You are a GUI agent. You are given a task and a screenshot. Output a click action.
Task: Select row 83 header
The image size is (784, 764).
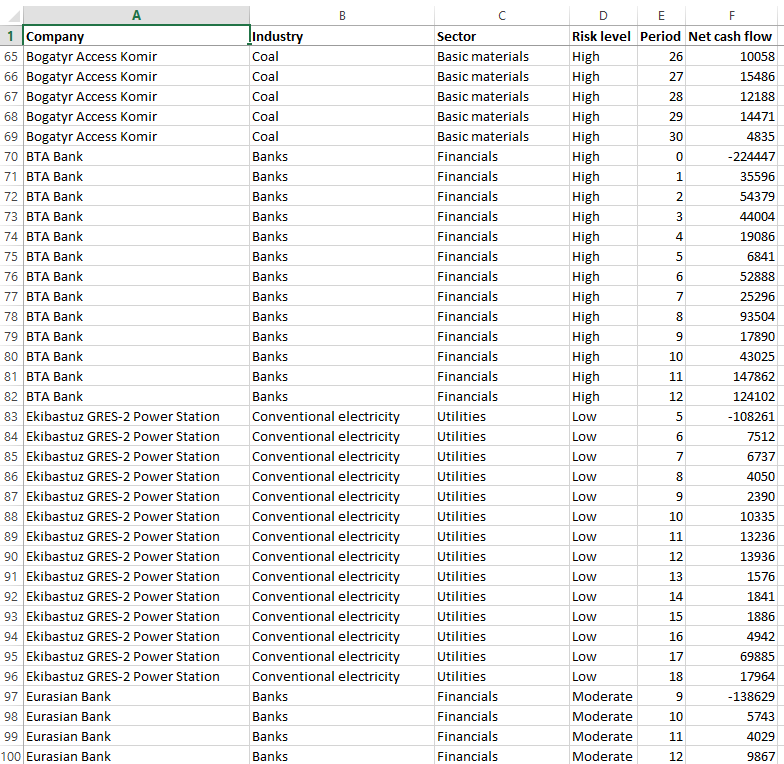tap(11, 416)
